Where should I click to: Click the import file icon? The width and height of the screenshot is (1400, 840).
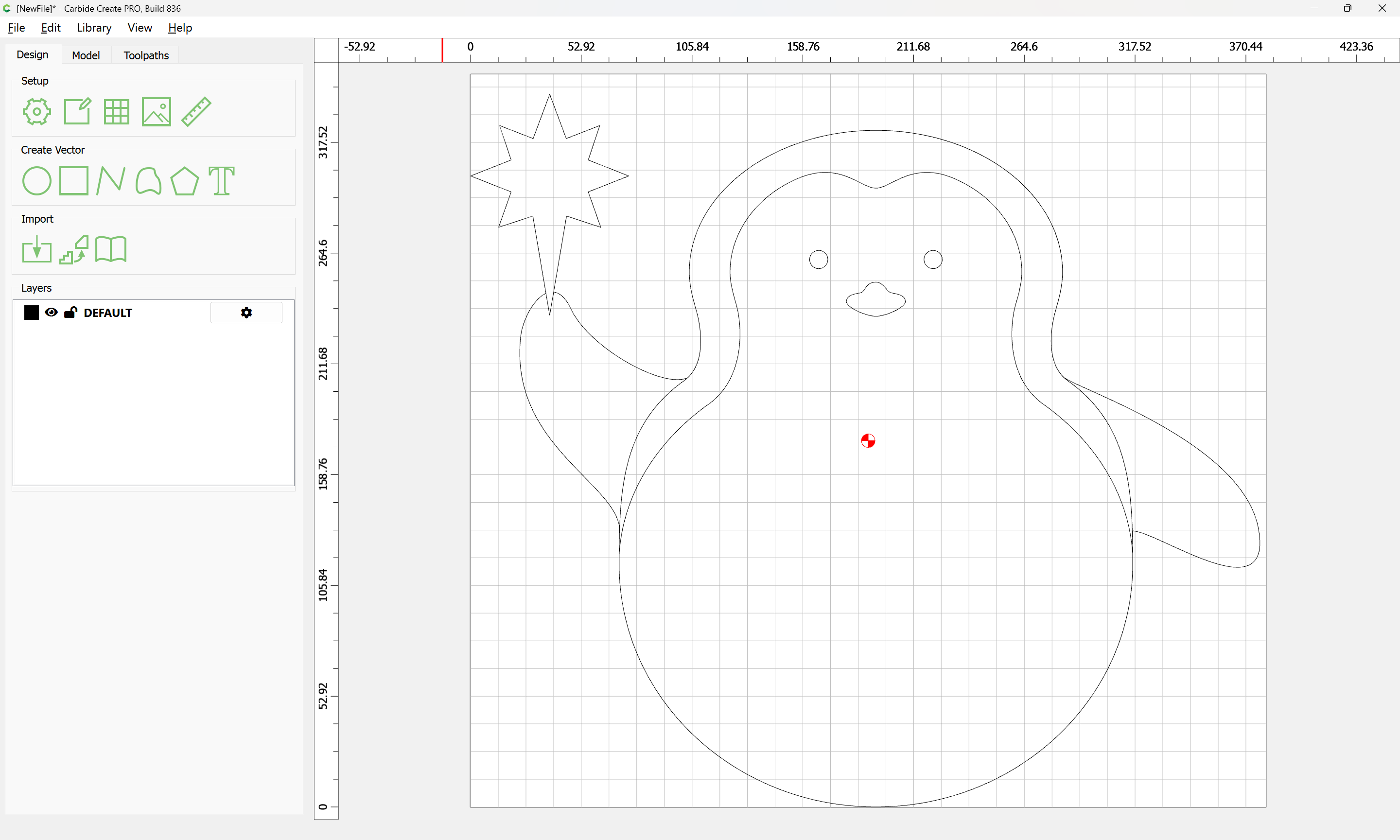click(x=37, y=250)
